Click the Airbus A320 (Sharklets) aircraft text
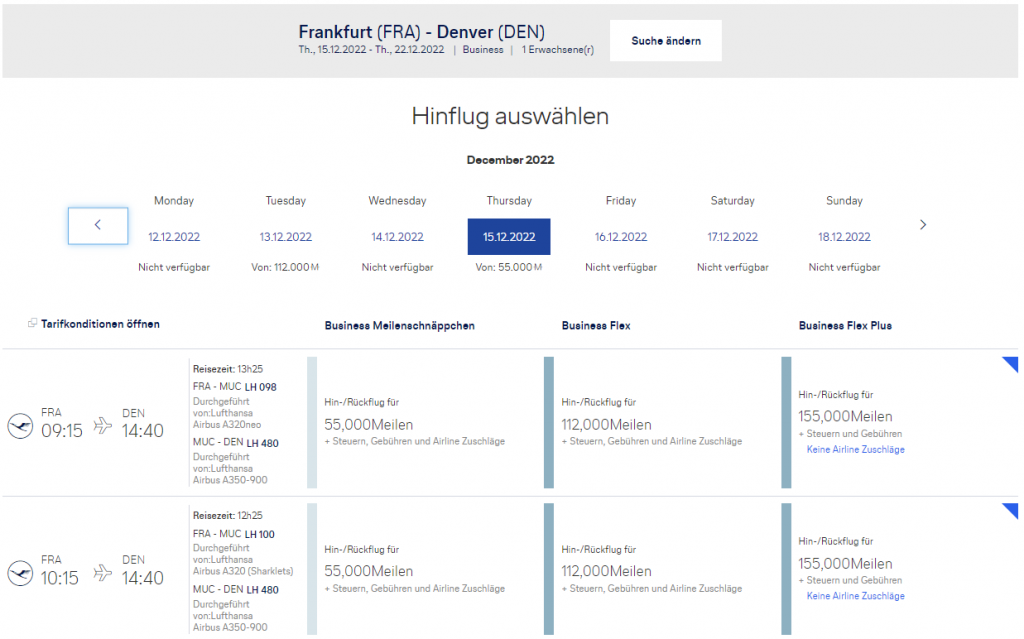This screenshot has width=1024, height=639. click(243, 571)
